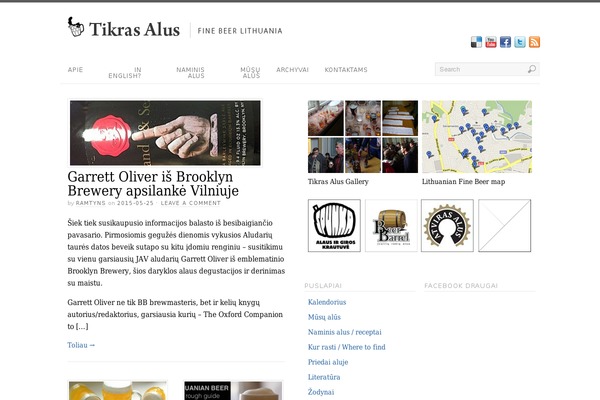
Task: Go to the Kontaktams page
Action: (346, 70)
